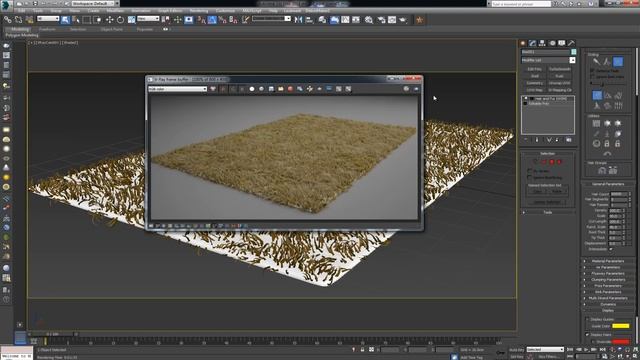Open frame buffer channel dropdown

point(178,89)
